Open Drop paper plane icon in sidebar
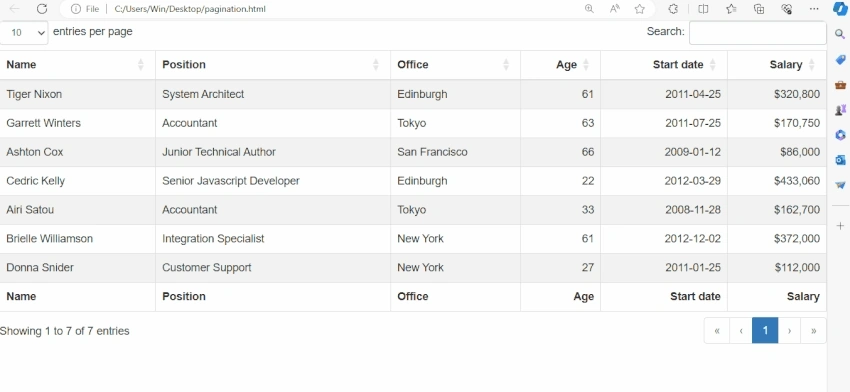Viewport: 850px width, 392px height. (x=840, y=185)
